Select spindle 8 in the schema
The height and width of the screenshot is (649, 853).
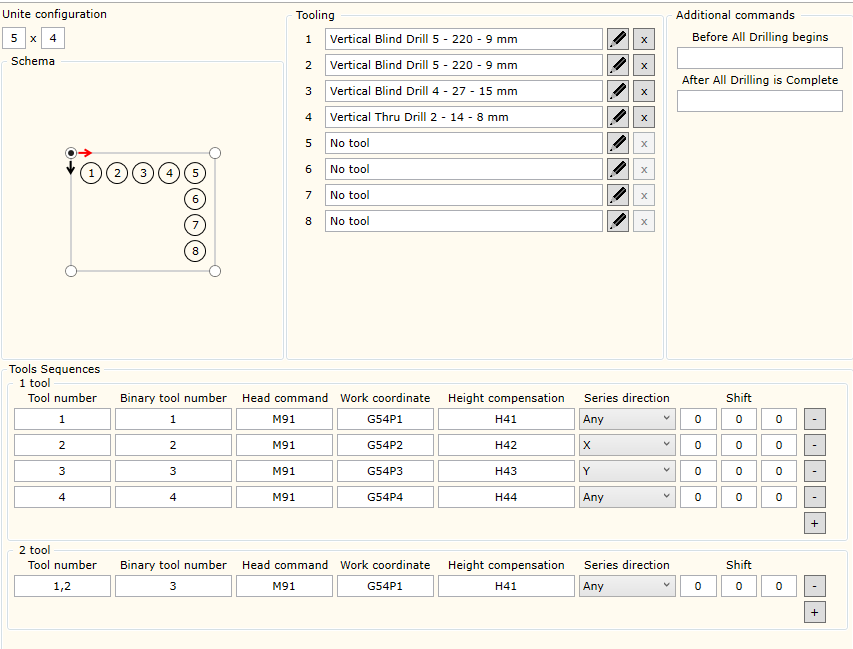pos(195,251)
